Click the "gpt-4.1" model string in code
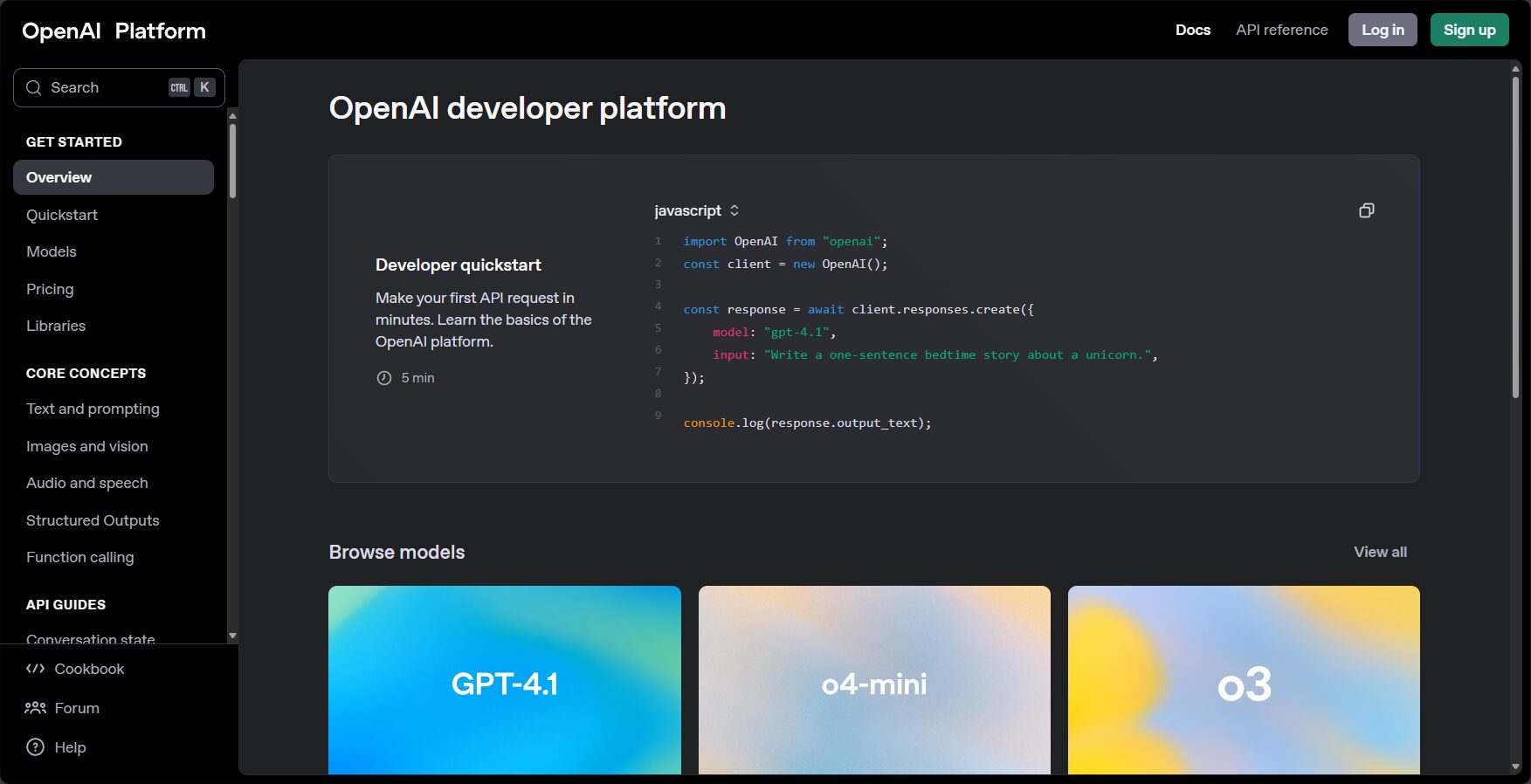 click(x=797, y=332)
